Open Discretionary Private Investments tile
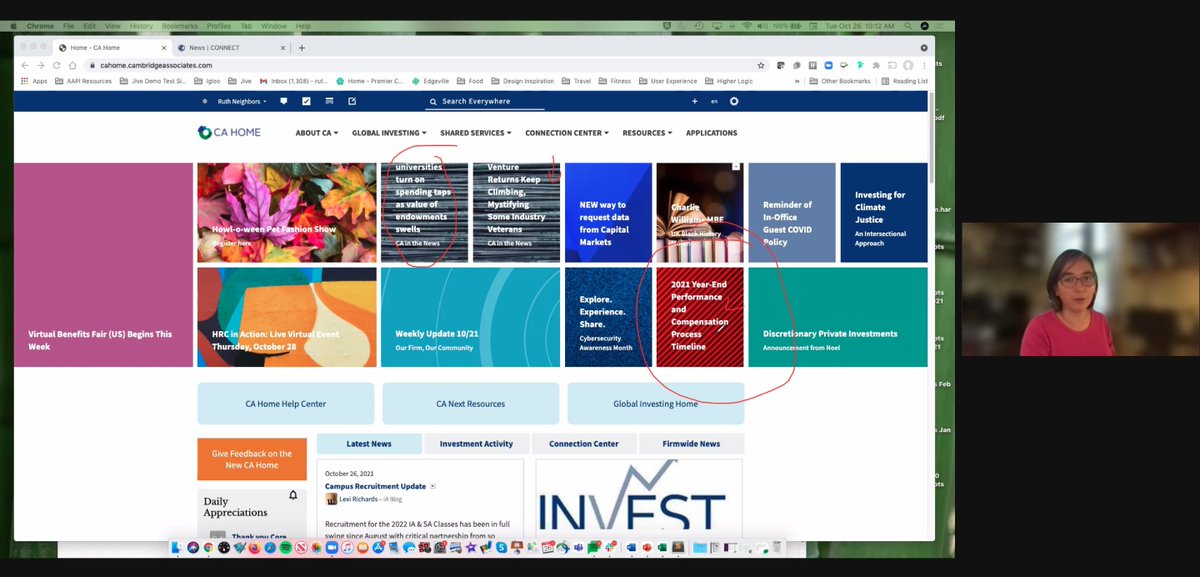Viewport: 1200px width, 577px height. (838, 318)
